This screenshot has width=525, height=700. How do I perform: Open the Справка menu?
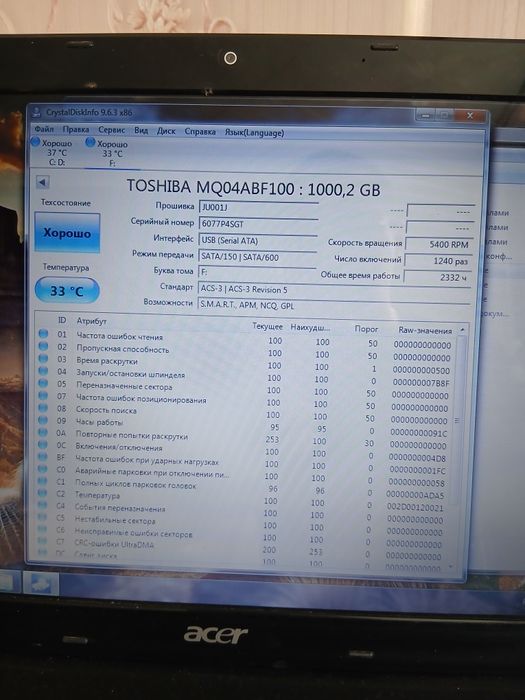pos(200,132)
